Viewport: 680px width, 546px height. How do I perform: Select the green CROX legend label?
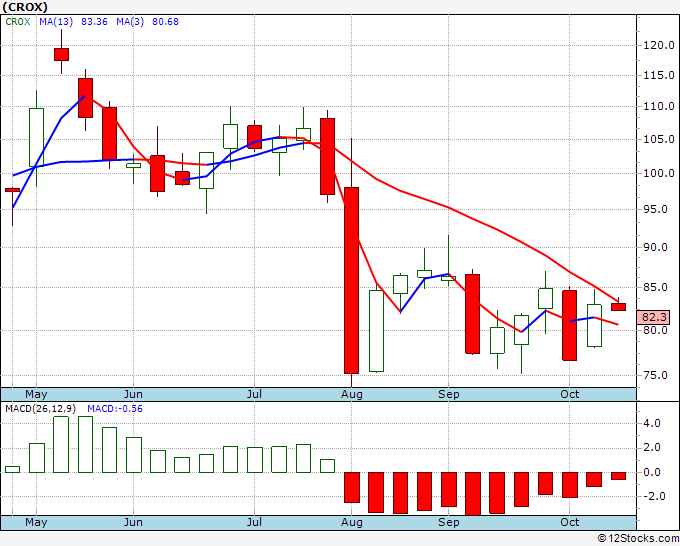[18, 22]
